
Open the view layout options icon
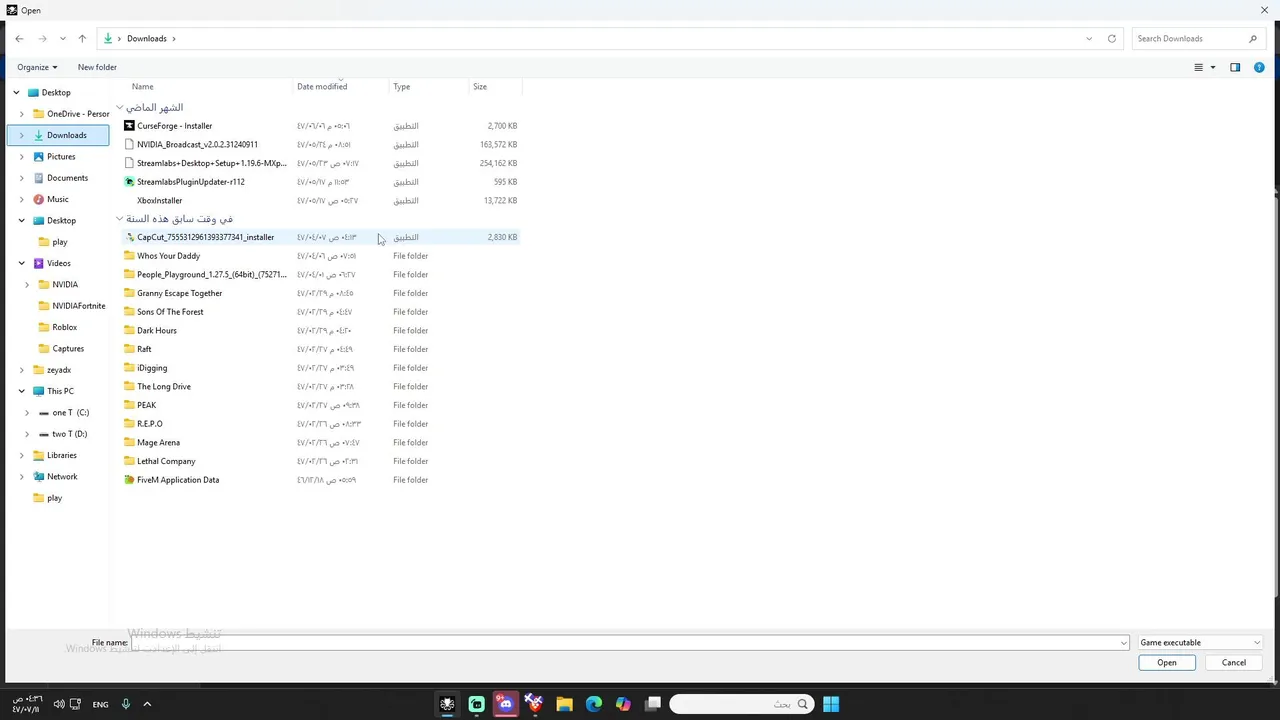point(1198,67)
